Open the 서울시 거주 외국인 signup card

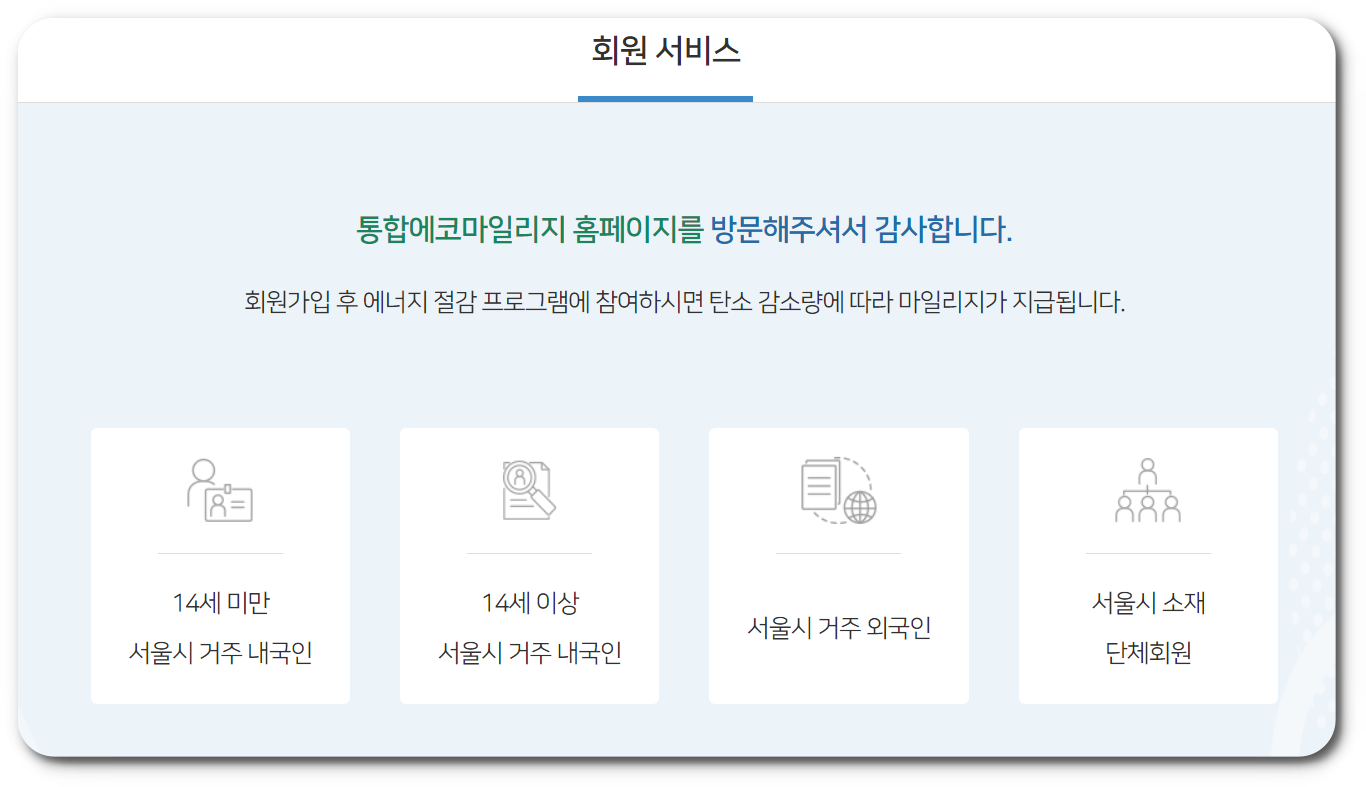838,565
